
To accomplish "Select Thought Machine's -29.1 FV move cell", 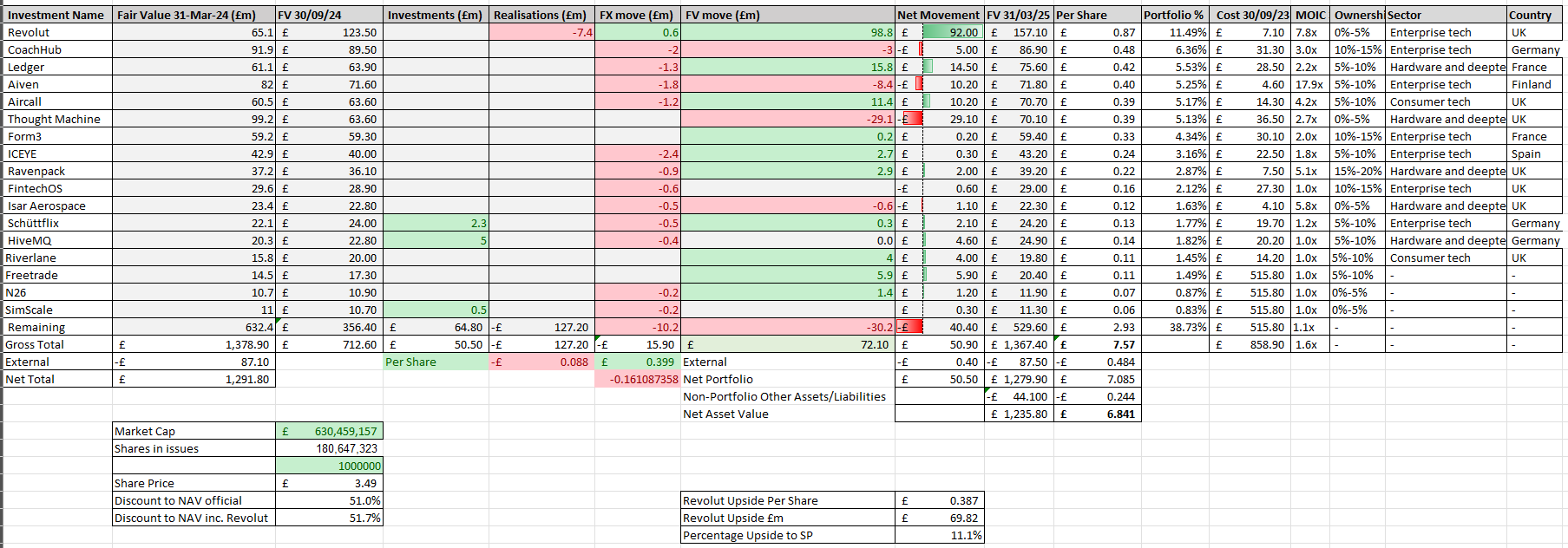I will pyautogui.click(x=788, y=119).
